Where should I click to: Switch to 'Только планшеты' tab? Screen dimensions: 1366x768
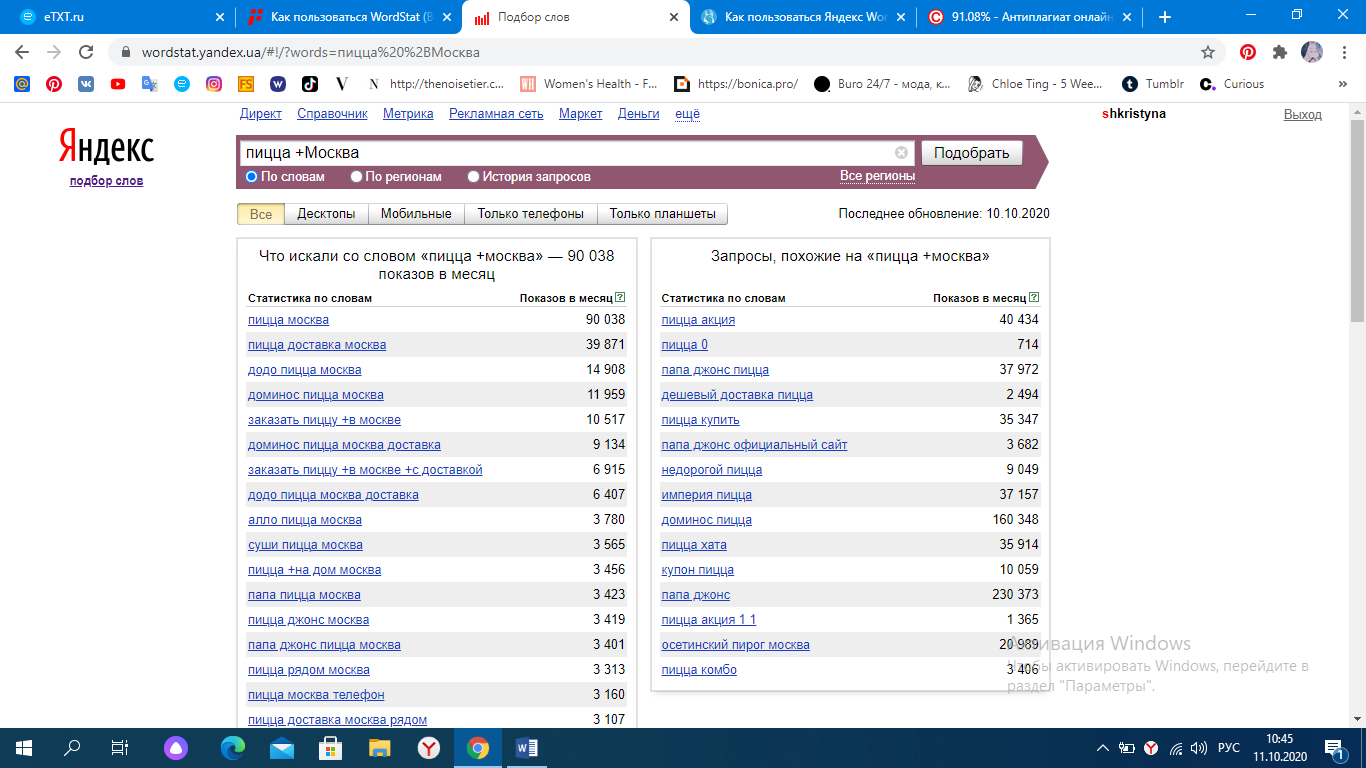point(663,214)
